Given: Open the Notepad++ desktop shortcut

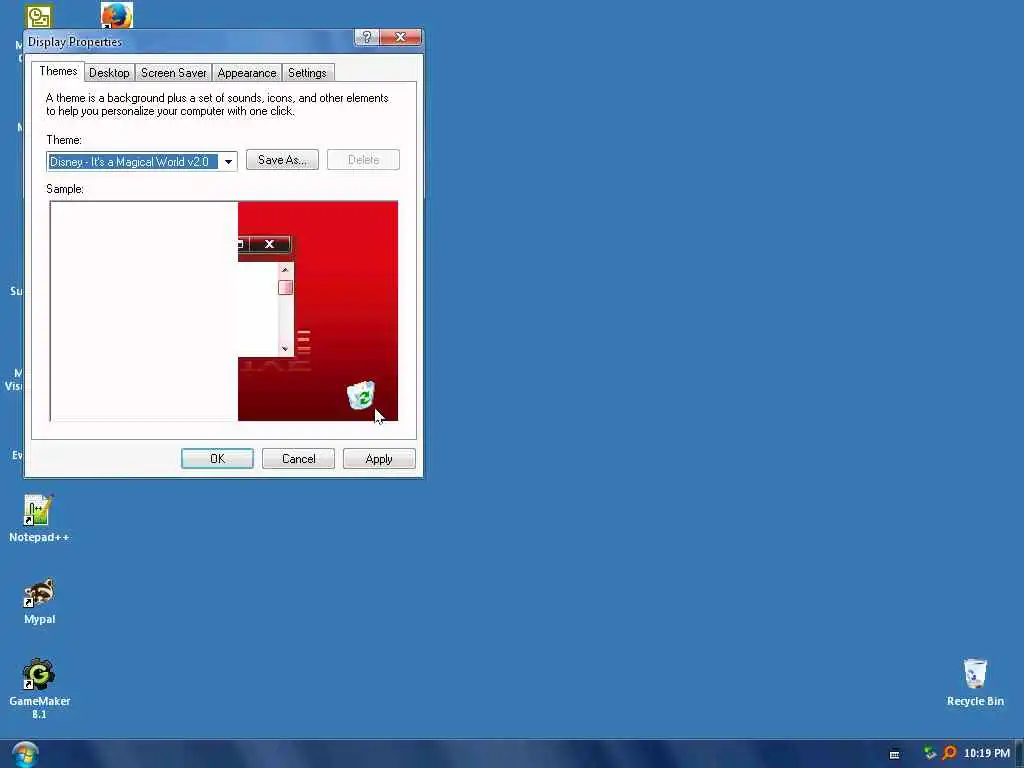Looking at the screenshot, I should (39, 511).
